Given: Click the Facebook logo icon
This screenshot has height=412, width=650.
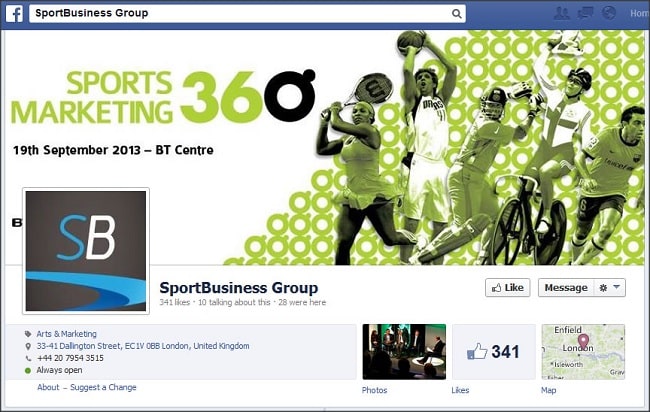Looking at the screenshot, I should click(x=14, y=13).
